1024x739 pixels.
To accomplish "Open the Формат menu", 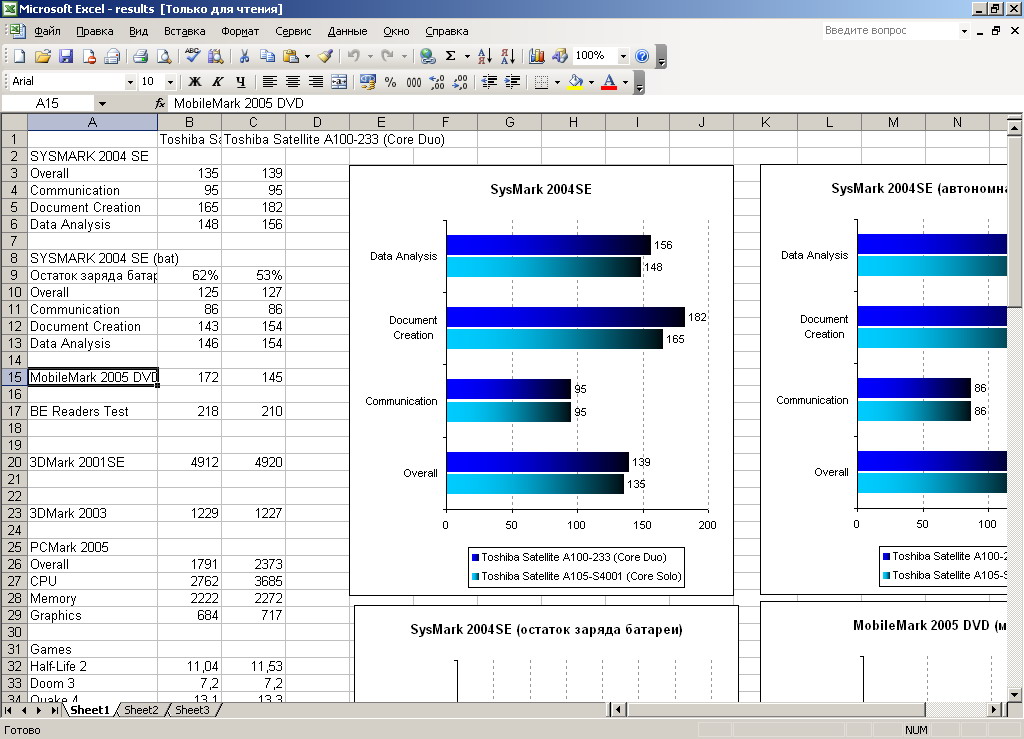I will [x=240, y=31].
